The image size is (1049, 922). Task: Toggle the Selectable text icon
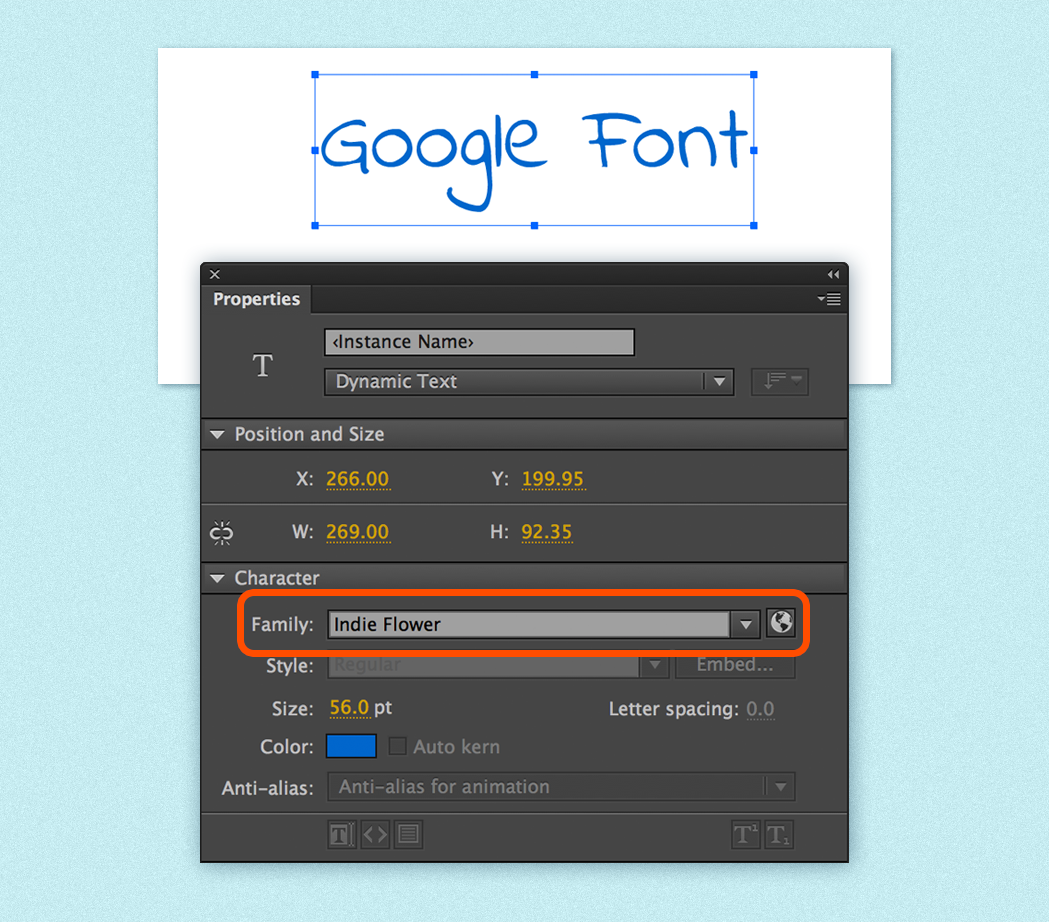tap(341, 834)
